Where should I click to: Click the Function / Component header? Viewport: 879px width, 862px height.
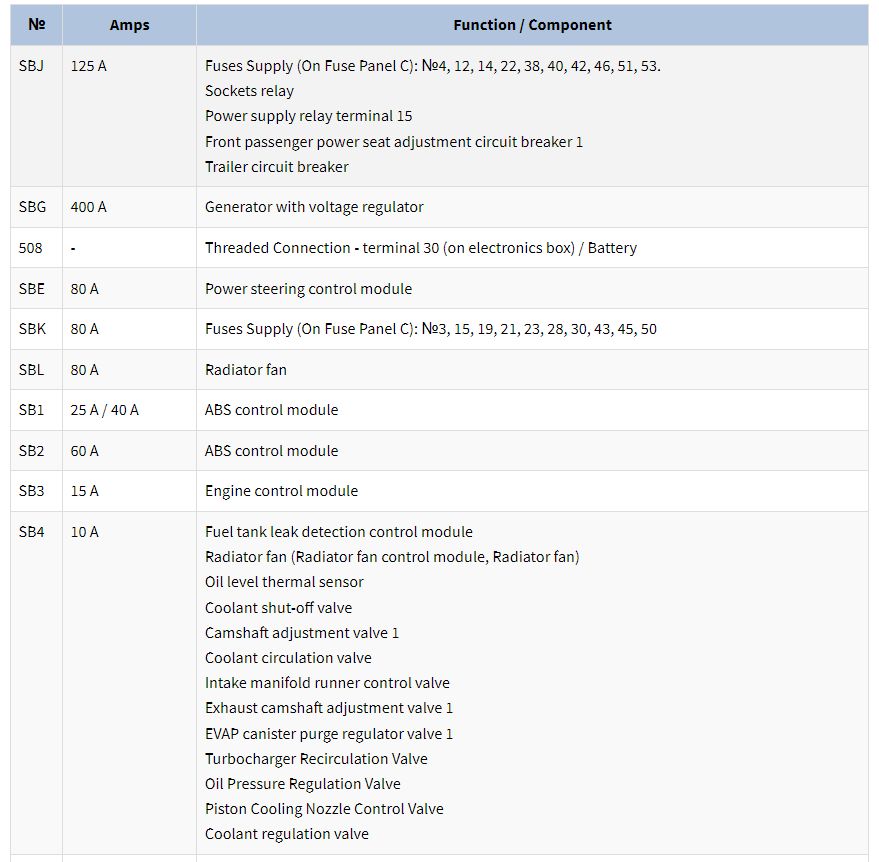[x=532, y=25]
